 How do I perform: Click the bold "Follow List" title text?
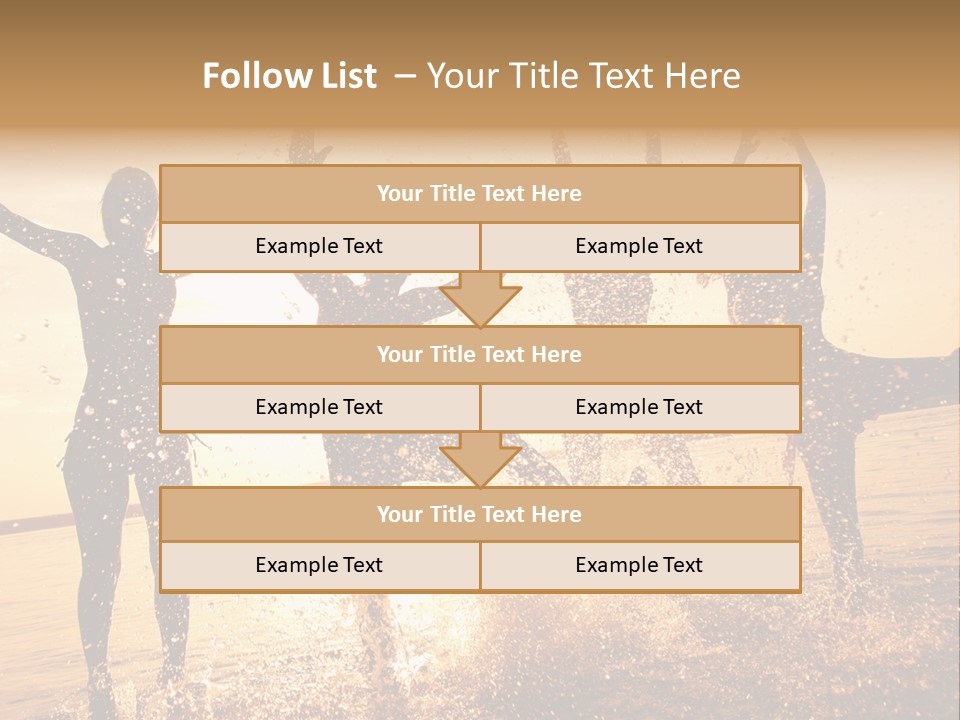click(x=290, y=76)
